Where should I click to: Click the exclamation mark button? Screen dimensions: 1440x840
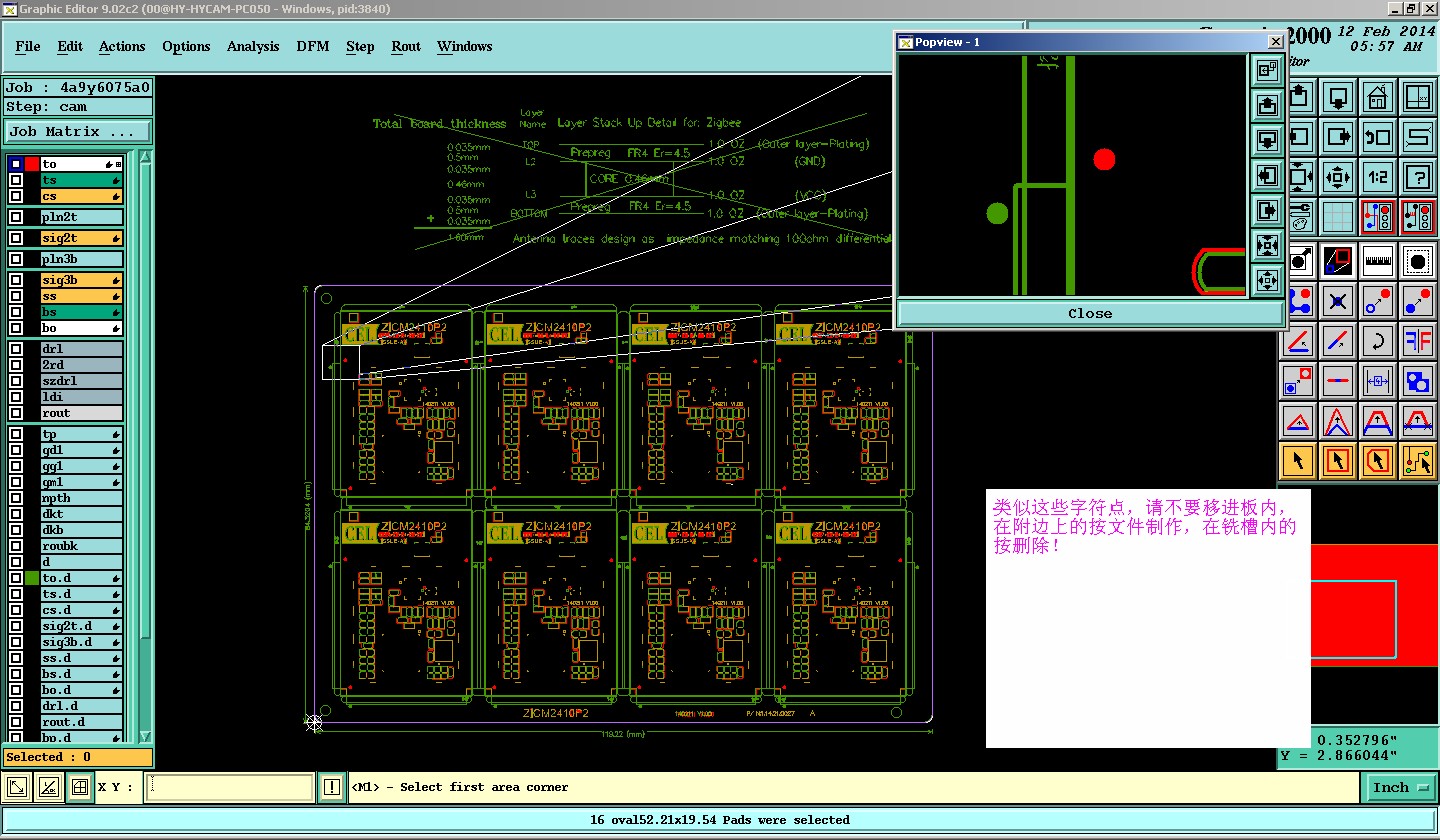click(x=332, y=787)
